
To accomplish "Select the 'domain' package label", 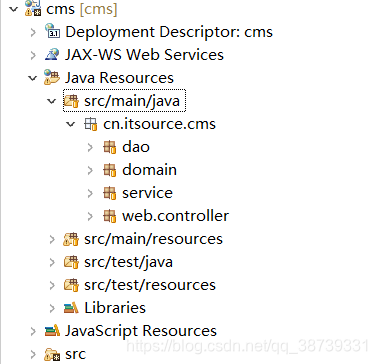I will coord(149,170).
